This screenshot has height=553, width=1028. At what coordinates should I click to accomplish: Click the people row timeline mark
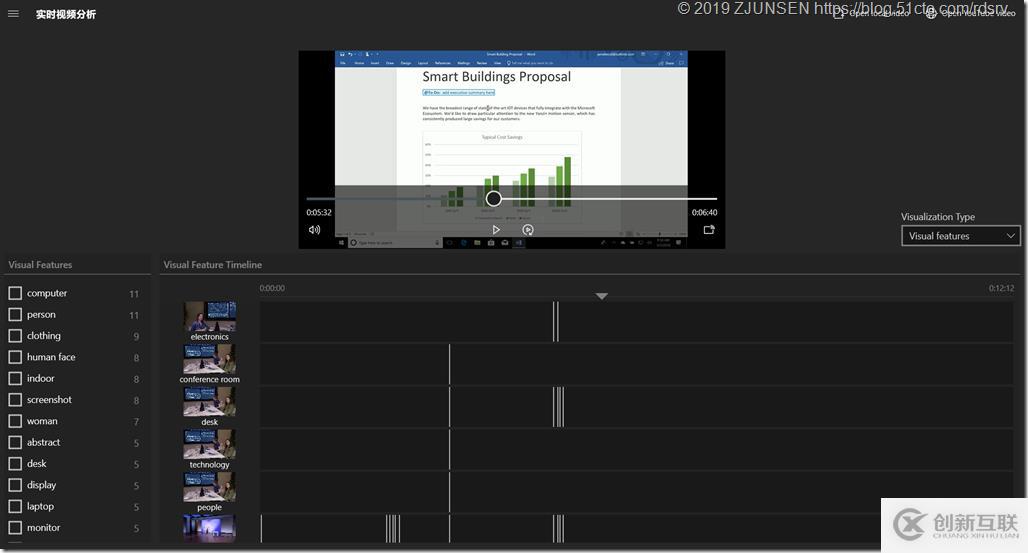(x=450, y=492)
